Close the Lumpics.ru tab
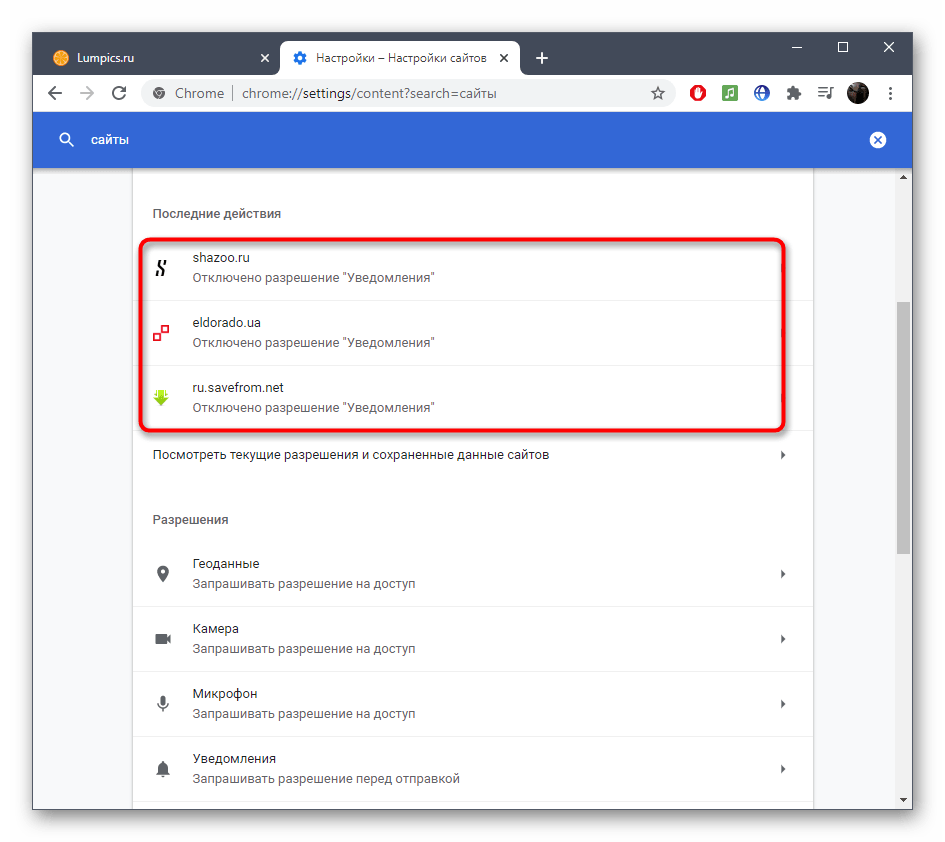 click(x=265, y=58)
